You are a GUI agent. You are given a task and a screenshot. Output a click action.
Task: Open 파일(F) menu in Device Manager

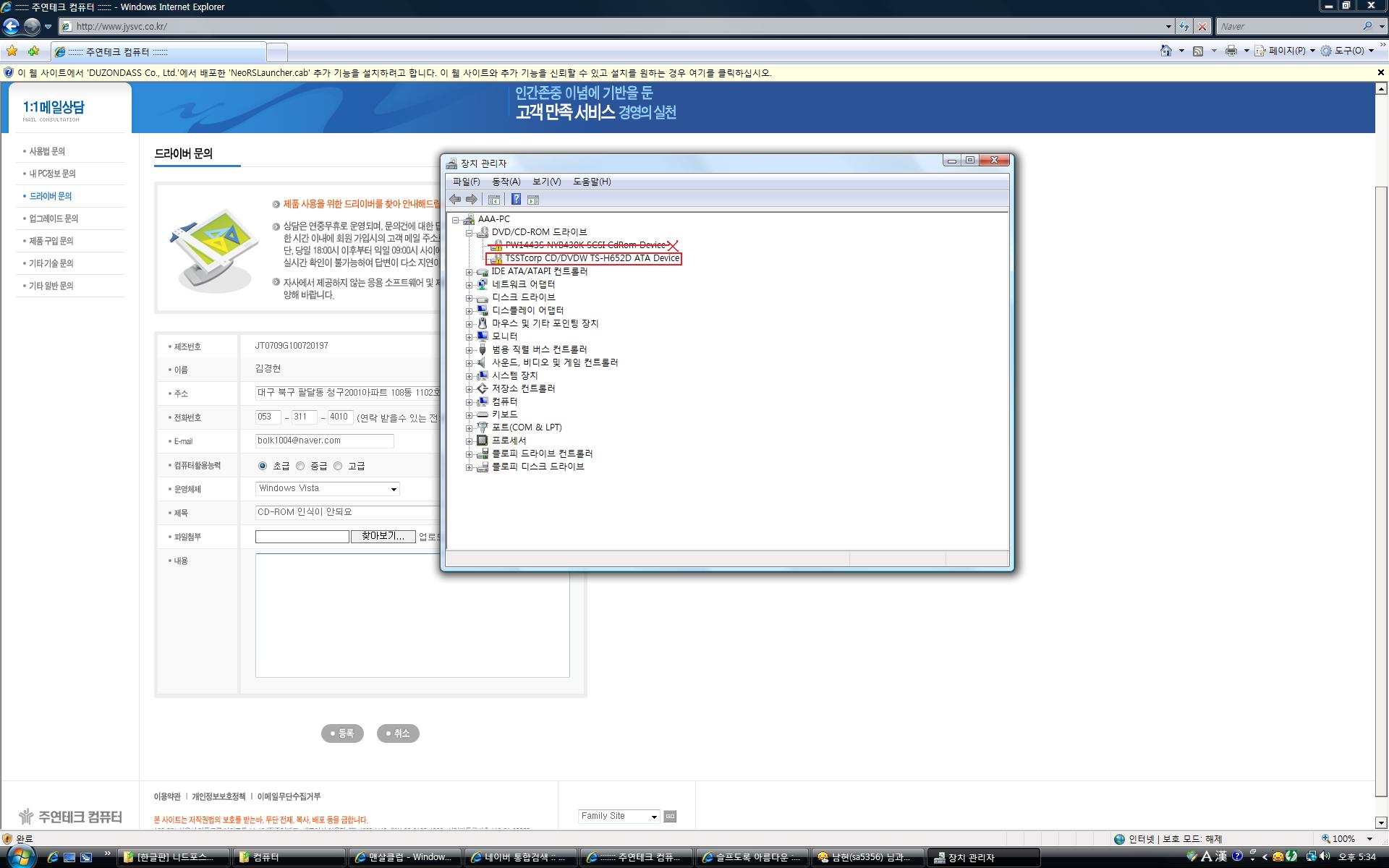click(x=466, y=182)
